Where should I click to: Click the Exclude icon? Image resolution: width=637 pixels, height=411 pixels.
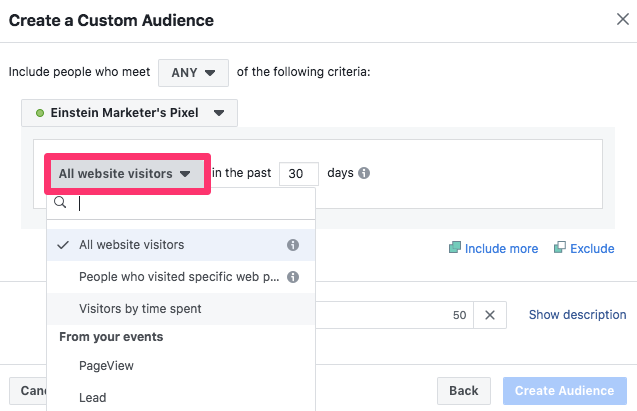[x=560, y=247]
